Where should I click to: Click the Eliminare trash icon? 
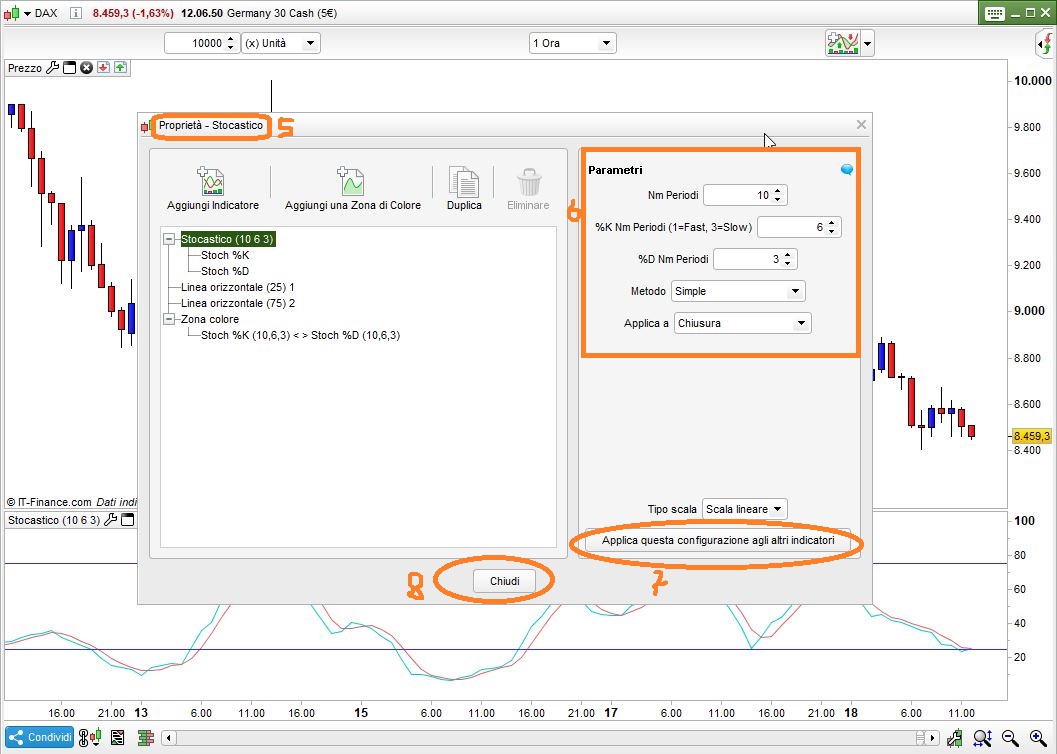[x=529, y=182]
